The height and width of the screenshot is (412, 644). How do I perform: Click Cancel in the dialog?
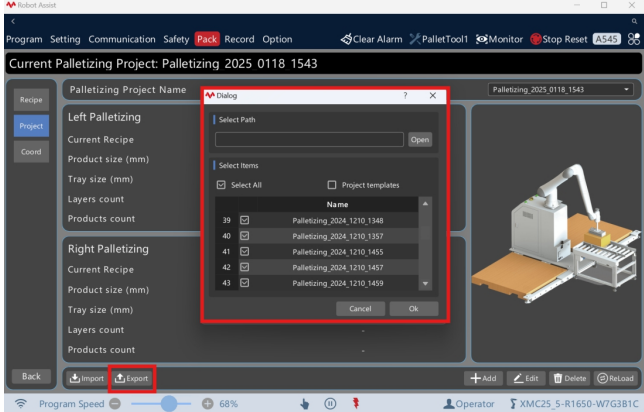click(360, 308)
